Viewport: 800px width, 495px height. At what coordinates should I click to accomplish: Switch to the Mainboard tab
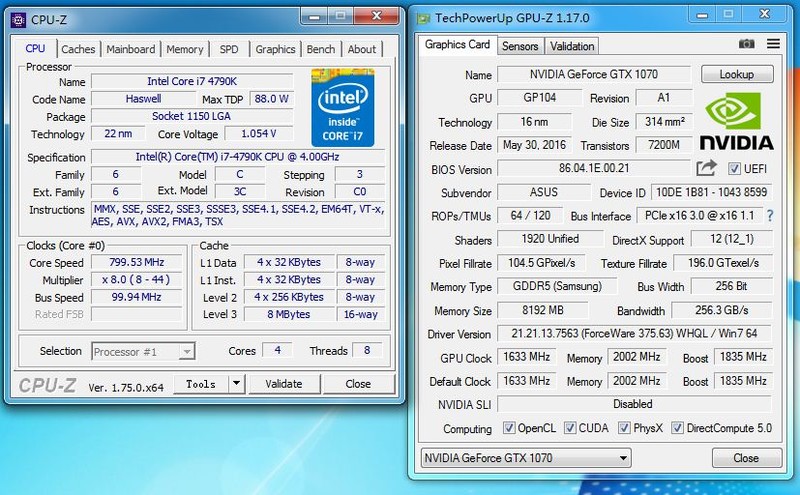coord(131,50)
